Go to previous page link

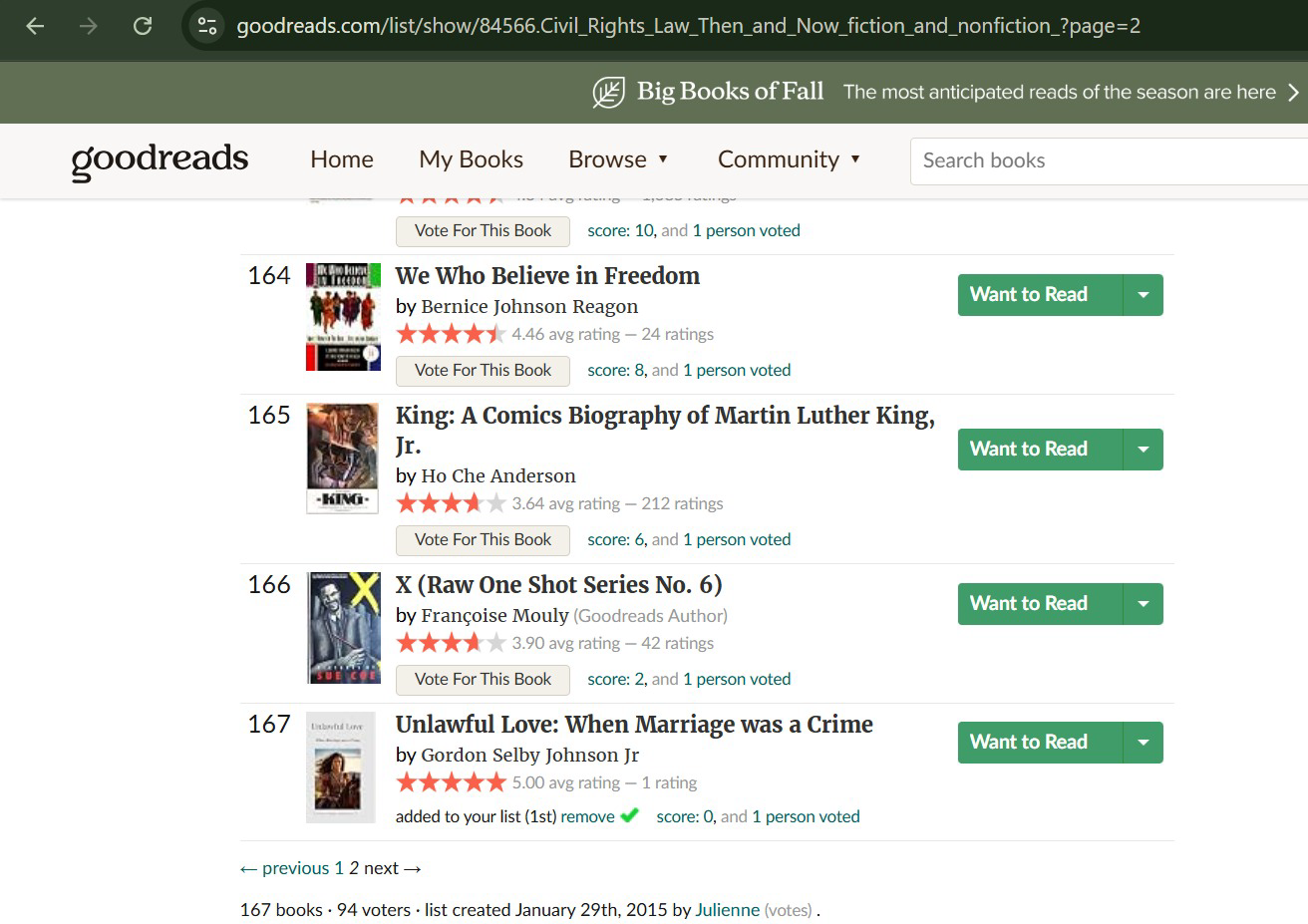[284, 868]
